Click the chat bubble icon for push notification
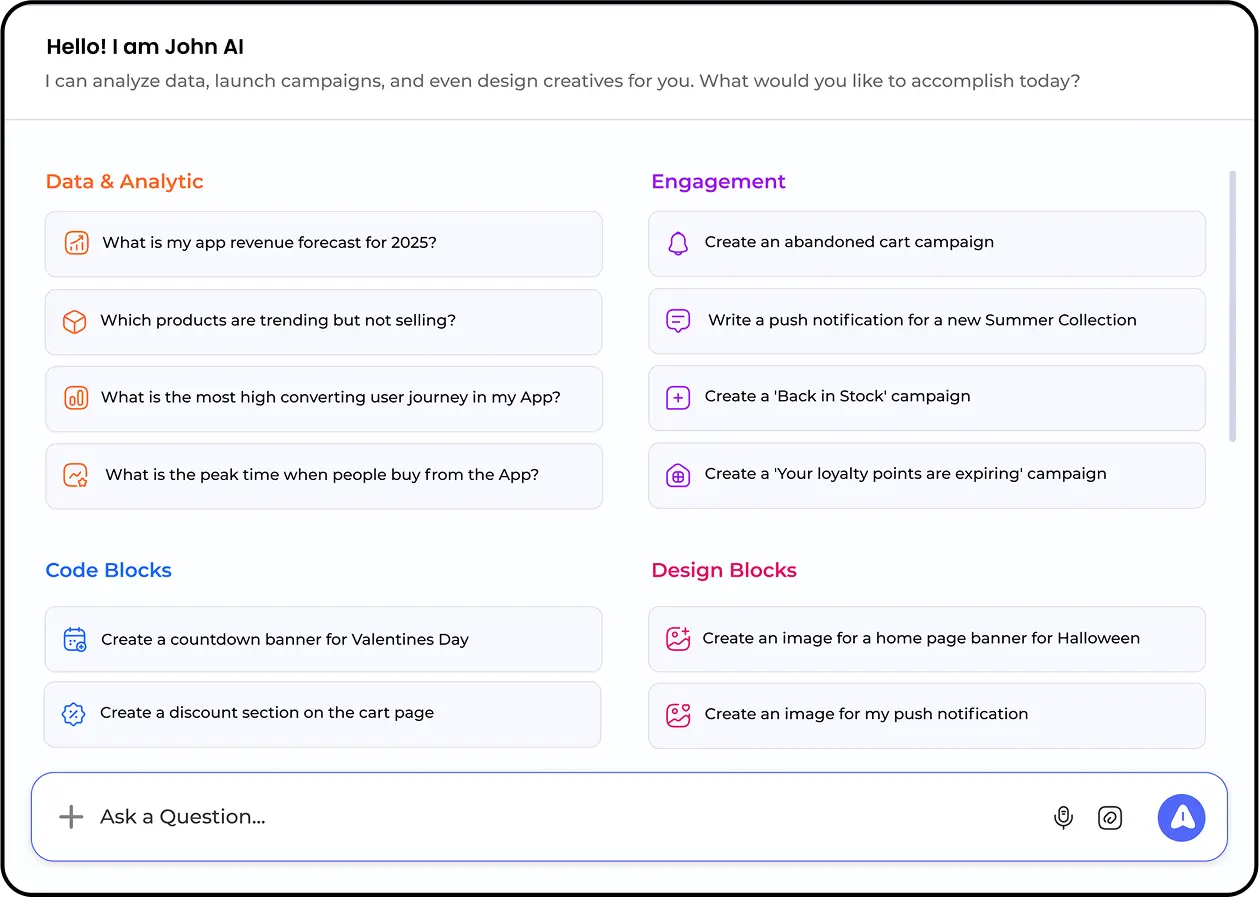 point(678,321)
